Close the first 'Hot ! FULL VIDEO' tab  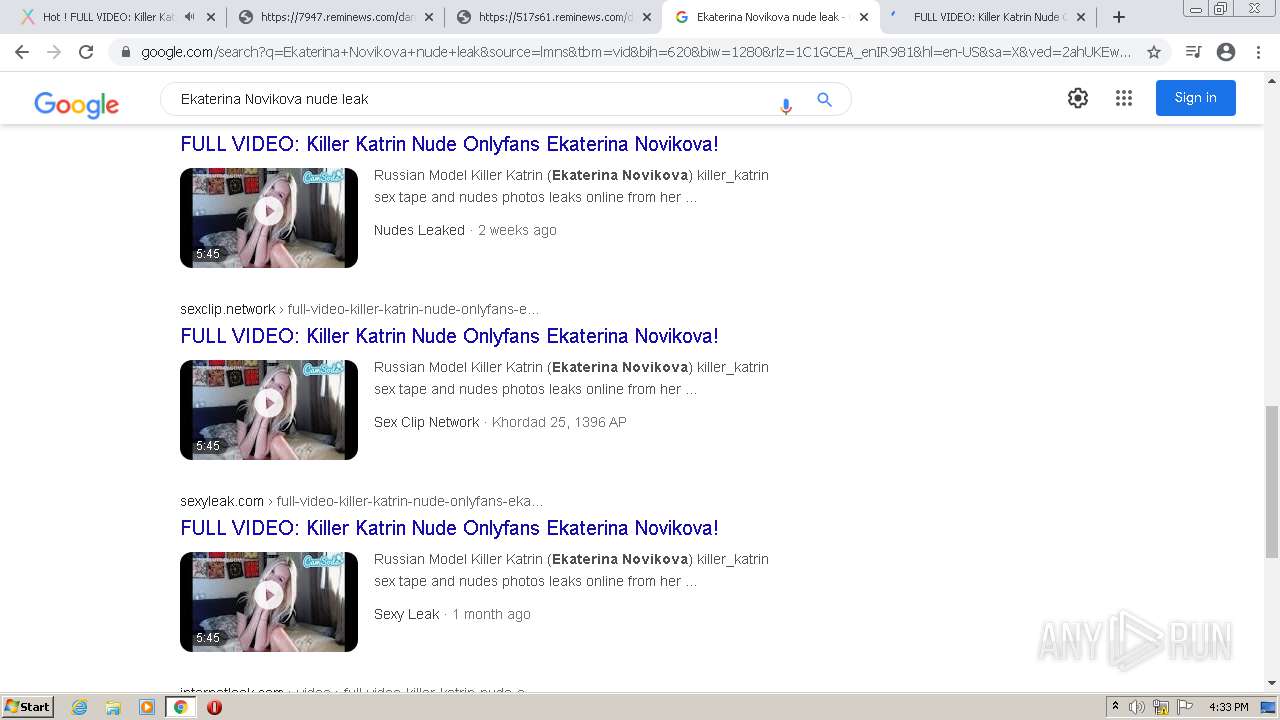point(211,17)
